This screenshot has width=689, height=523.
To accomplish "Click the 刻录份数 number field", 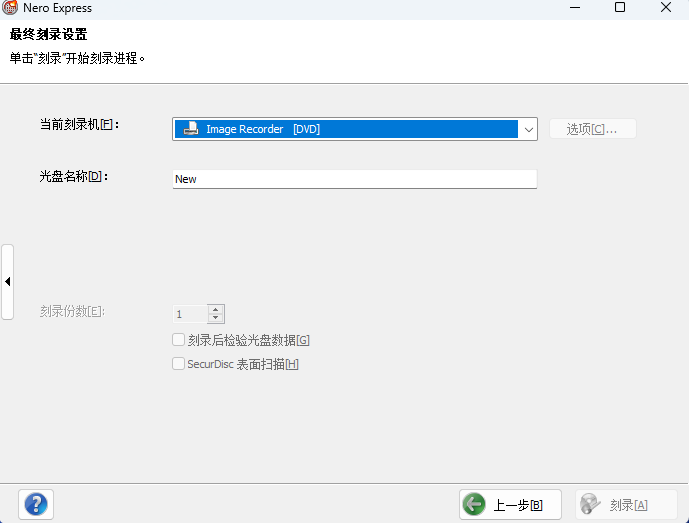I will point(190,314).
